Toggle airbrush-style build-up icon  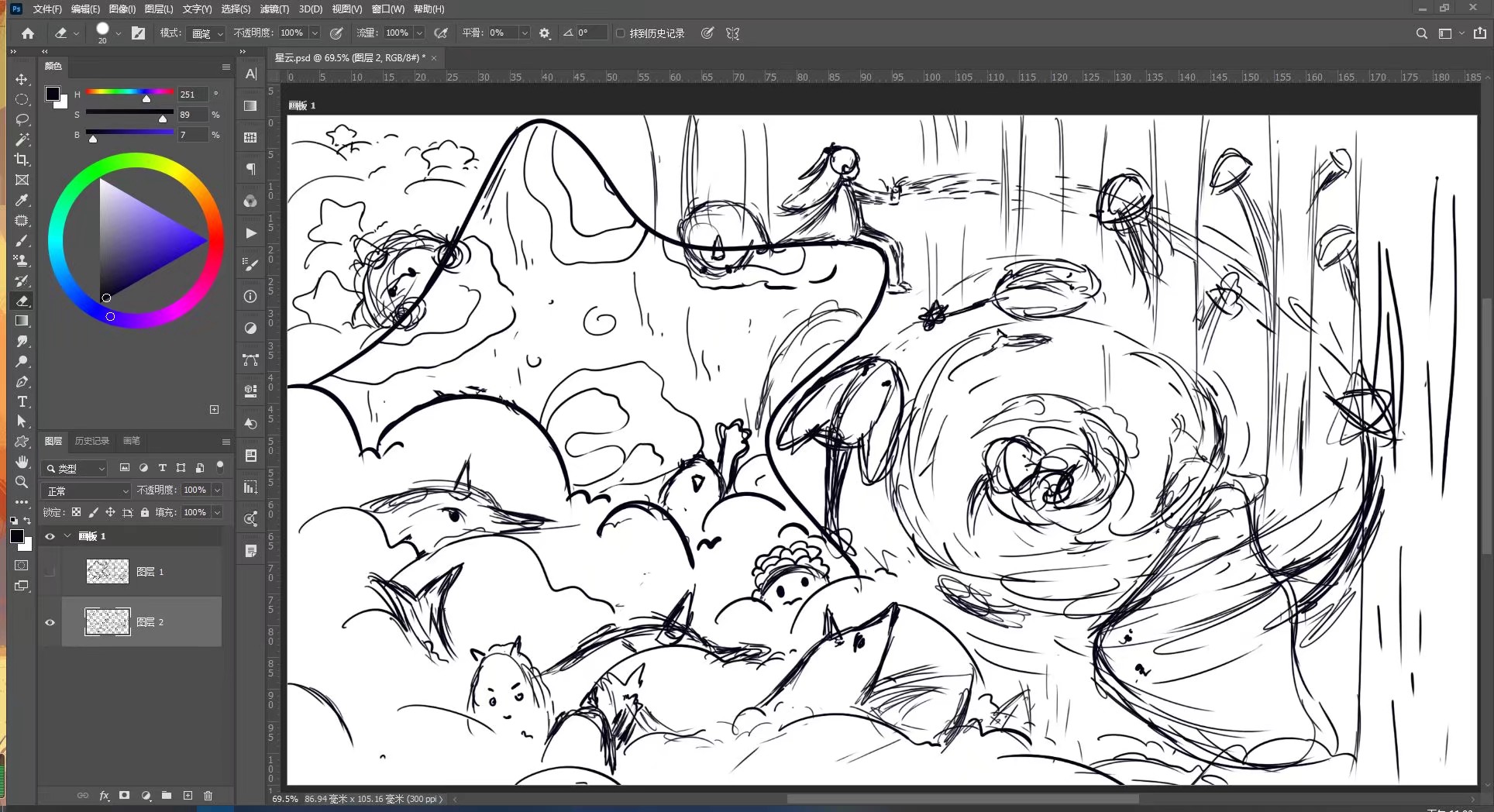pyautogui.click(x=441, y=33)
